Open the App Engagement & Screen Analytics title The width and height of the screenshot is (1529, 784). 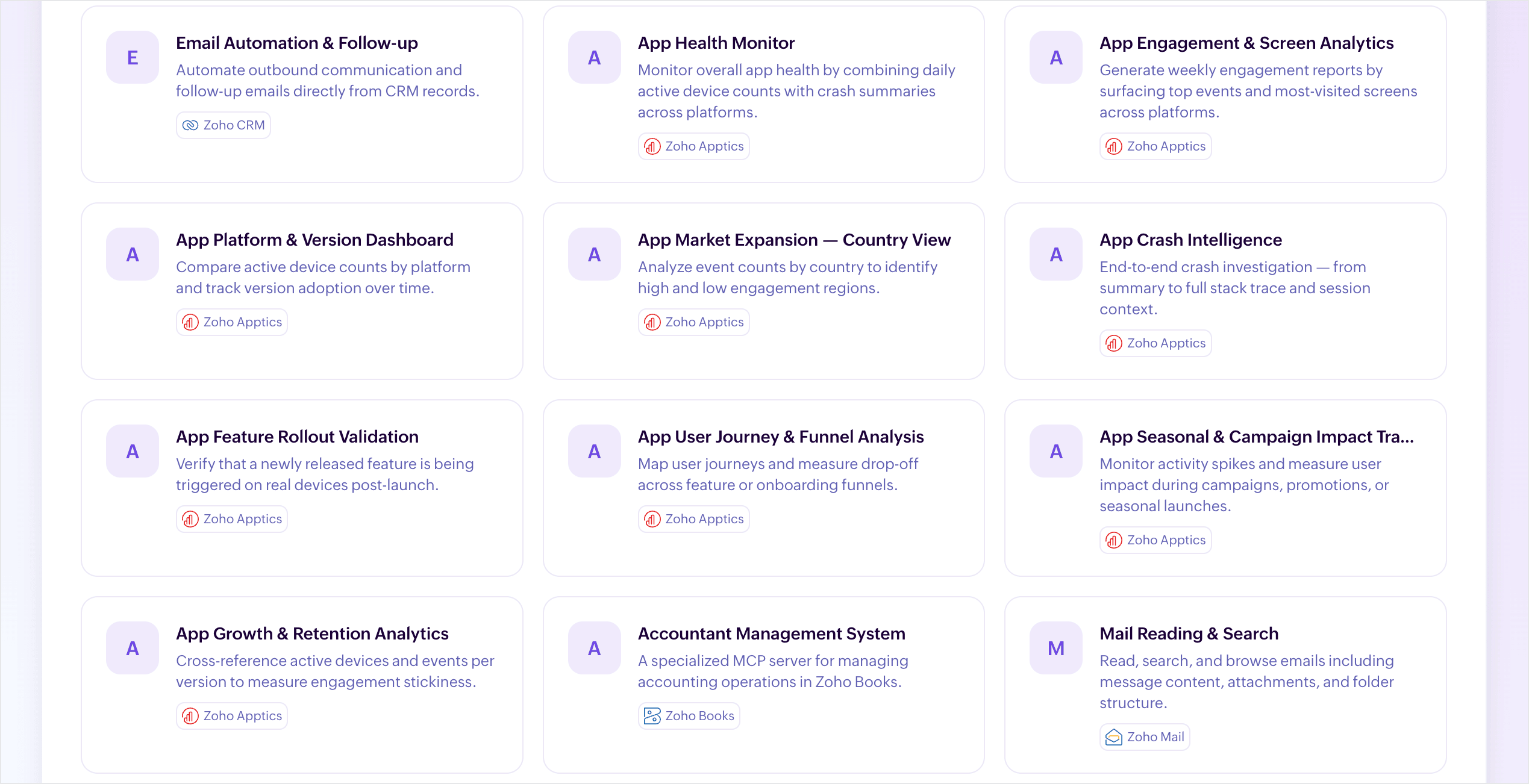(1246, 43)
